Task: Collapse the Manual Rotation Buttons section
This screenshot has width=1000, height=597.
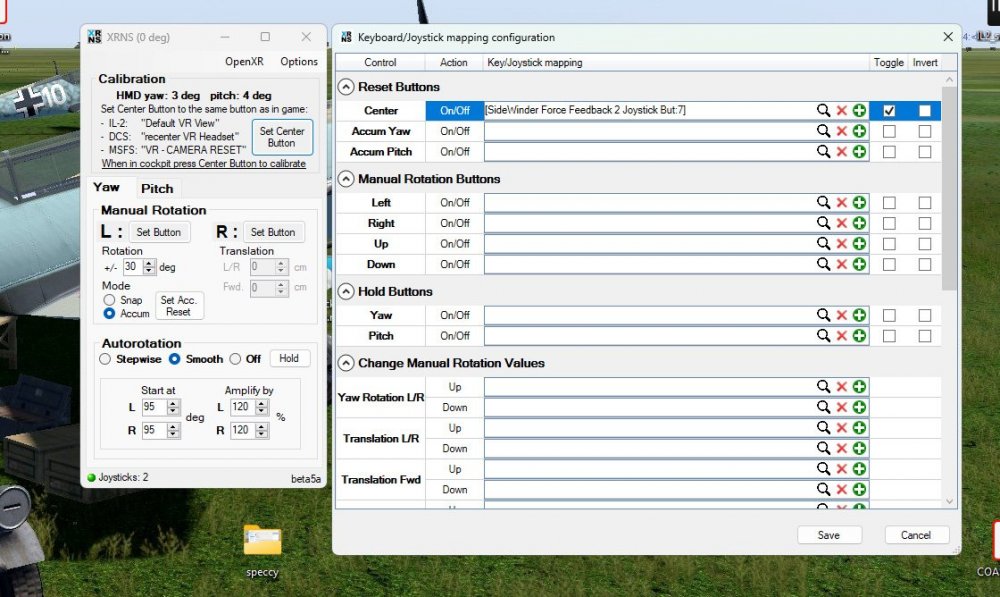Action: [x=346, y=179]
